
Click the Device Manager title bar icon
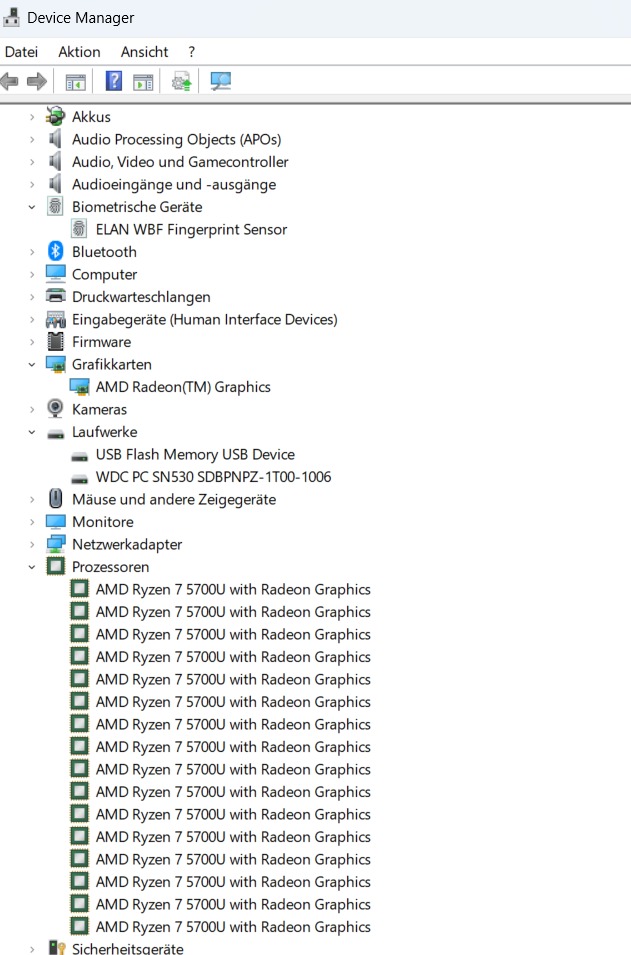pos(11,17)
